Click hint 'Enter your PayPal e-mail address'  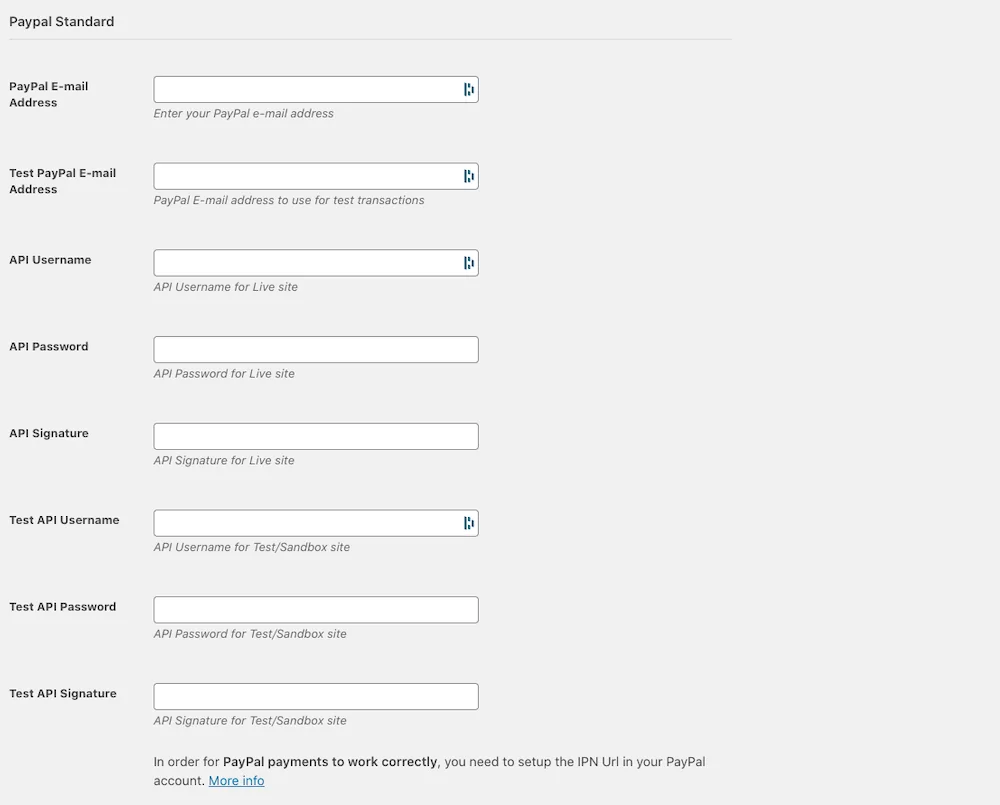point(243,114)
